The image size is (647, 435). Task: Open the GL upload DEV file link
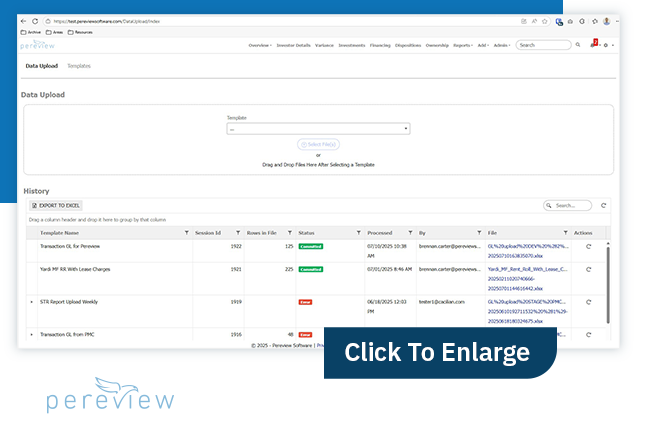528,251
